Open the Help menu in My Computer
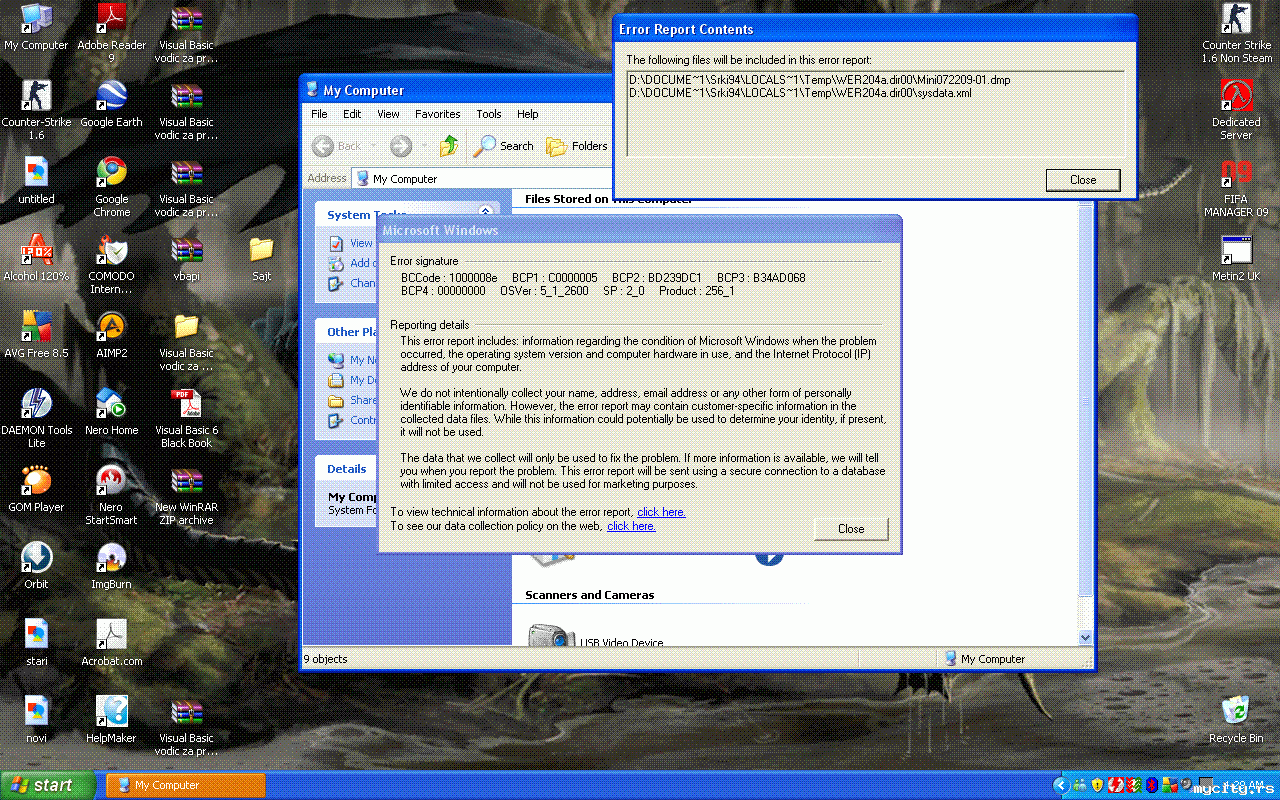The height and width of the screenshot is (800, 1280). click(528, 114)
